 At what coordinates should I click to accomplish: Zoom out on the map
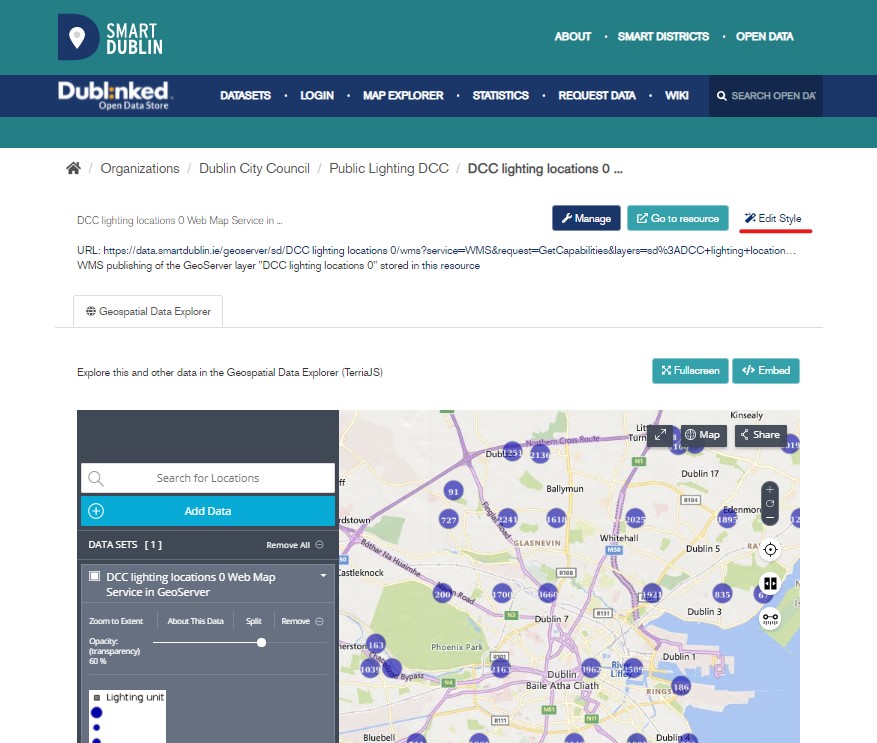click(769, 517)
